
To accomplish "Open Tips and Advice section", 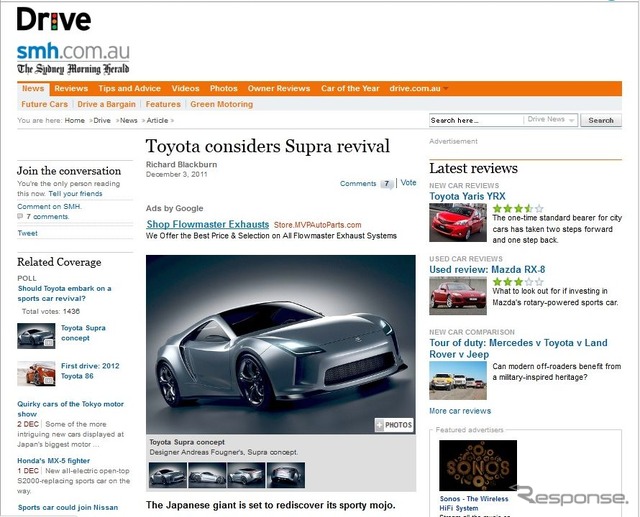I will 129,89.
